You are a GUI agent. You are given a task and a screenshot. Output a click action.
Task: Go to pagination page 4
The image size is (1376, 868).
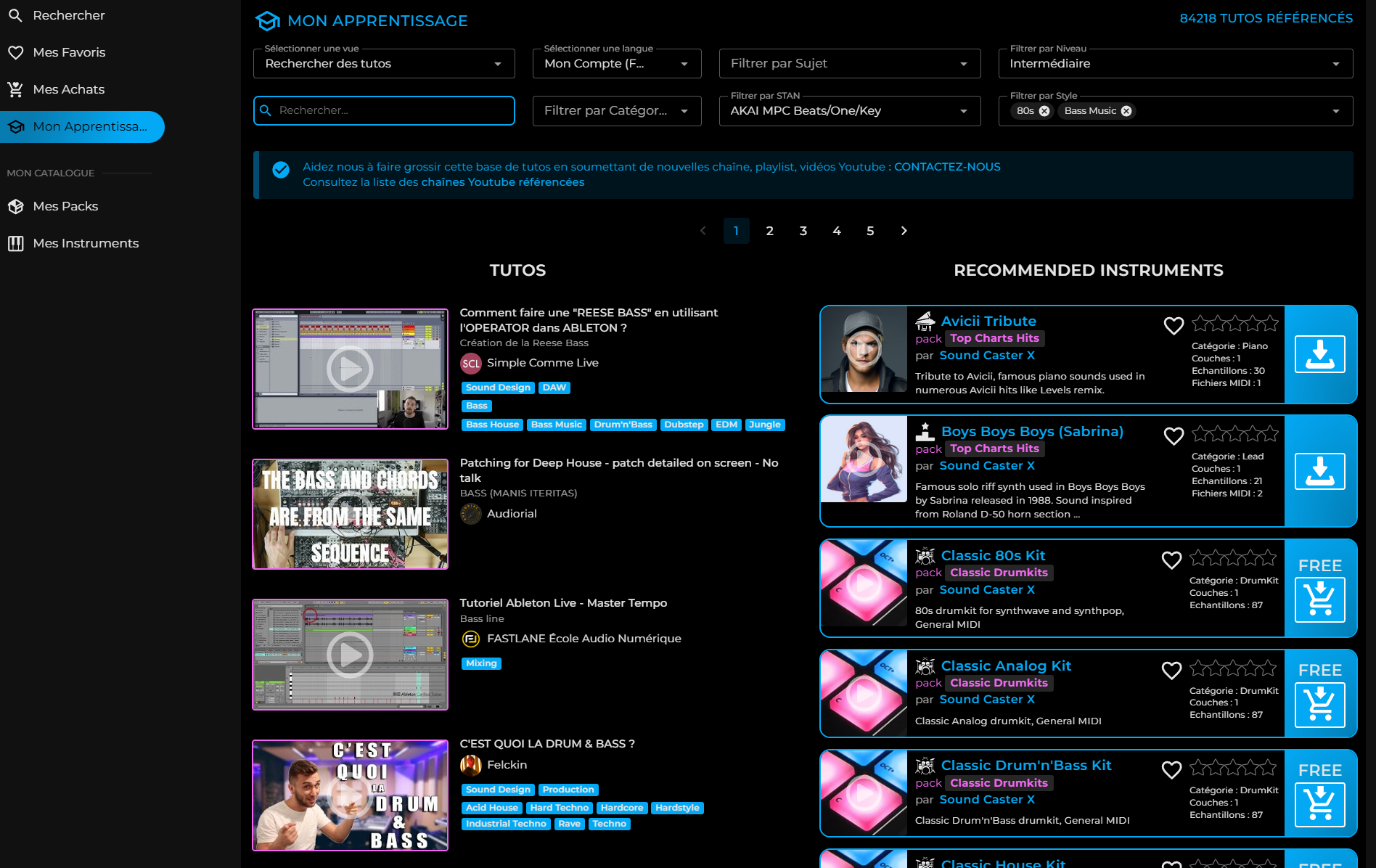837,231
